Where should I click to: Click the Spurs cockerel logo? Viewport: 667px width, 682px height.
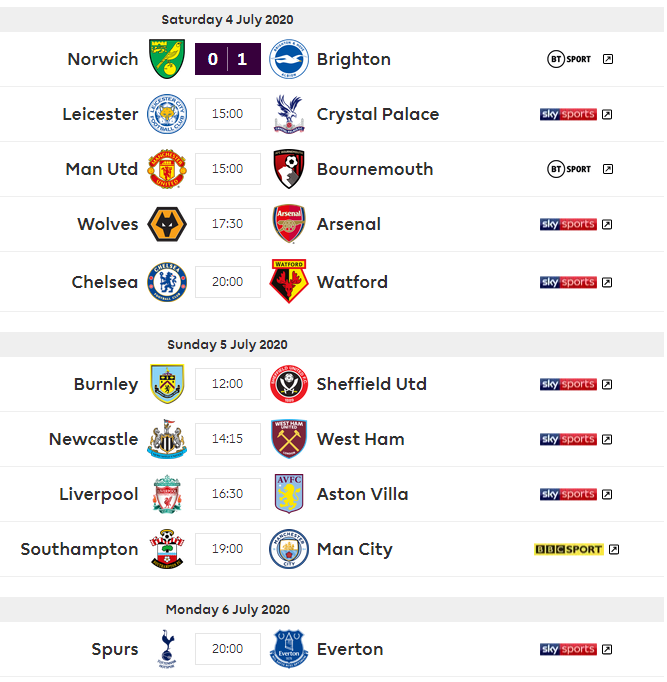(x=166, y=649)
